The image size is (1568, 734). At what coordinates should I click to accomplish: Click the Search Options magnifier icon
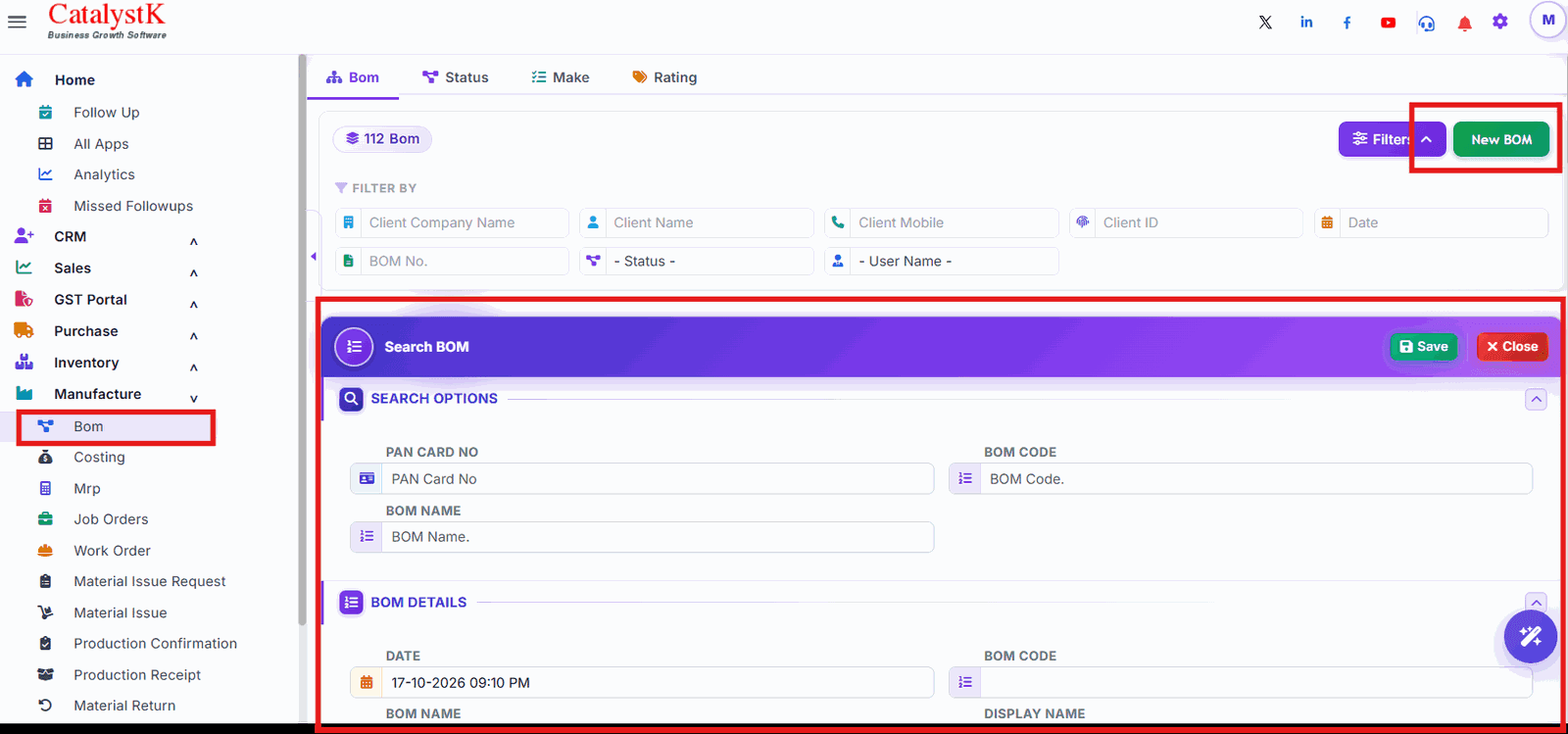(351, 399)
